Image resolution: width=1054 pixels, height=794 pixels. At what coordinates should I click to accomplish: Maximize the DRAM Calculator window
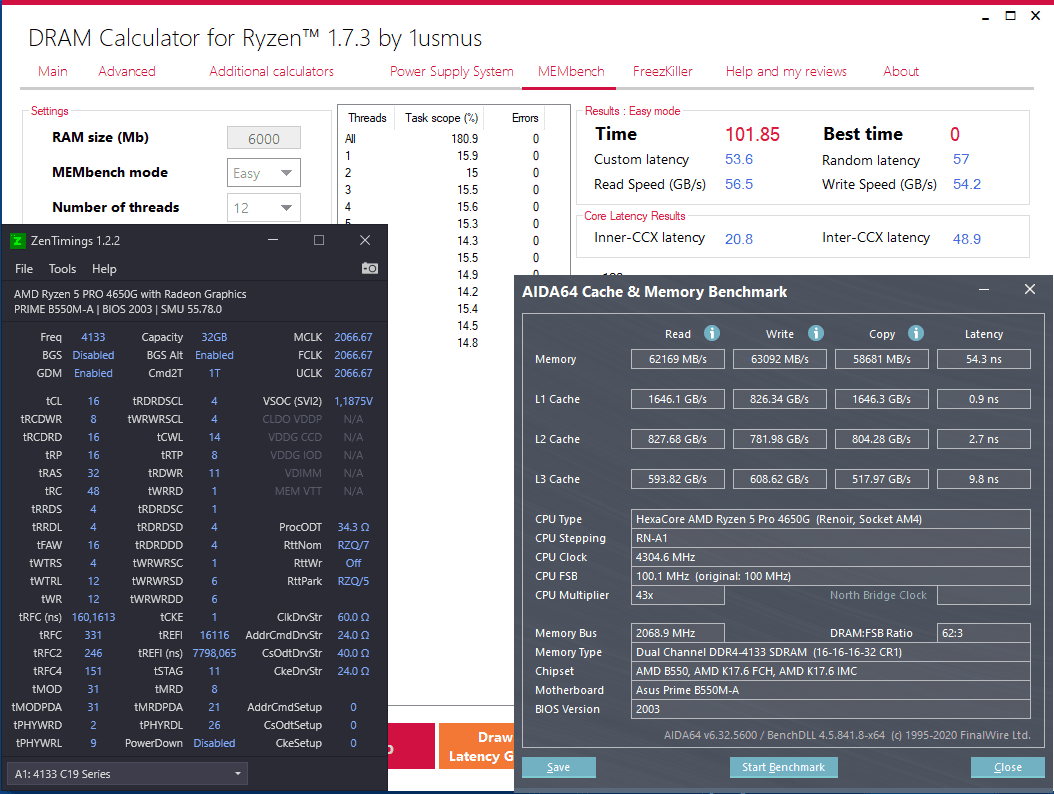click(x=1010, y=15)
